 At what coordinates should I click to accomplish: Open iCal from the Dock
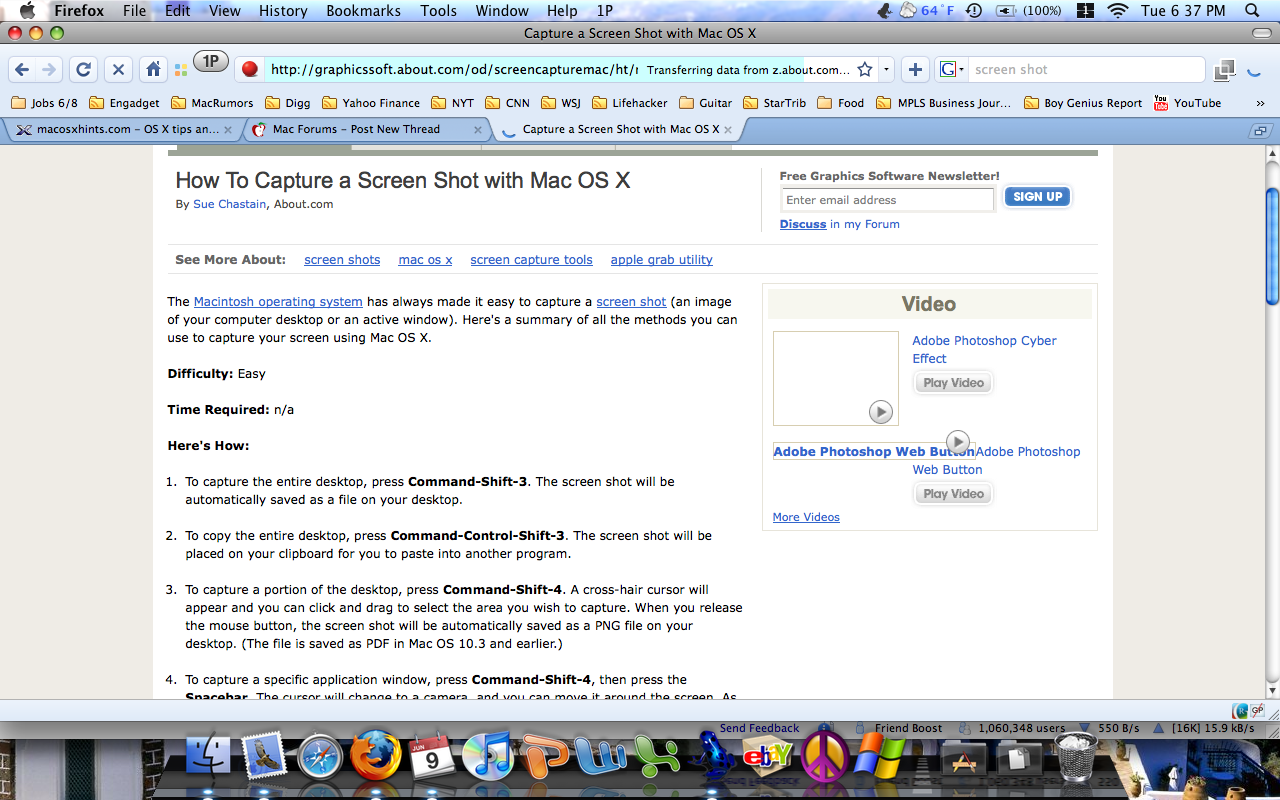point(432,757)
